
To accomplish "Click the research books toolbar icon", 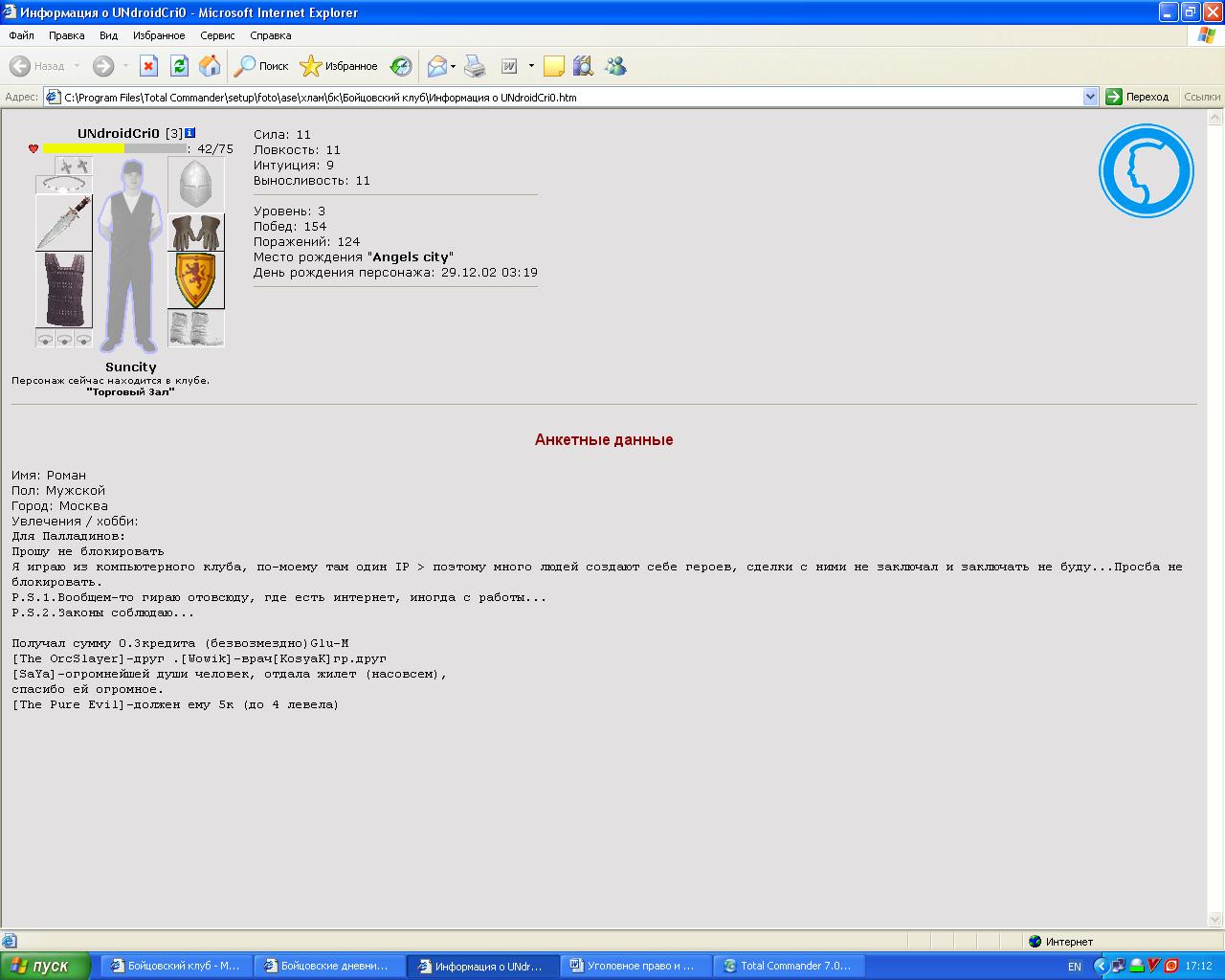I will click(x=583, y=66).
